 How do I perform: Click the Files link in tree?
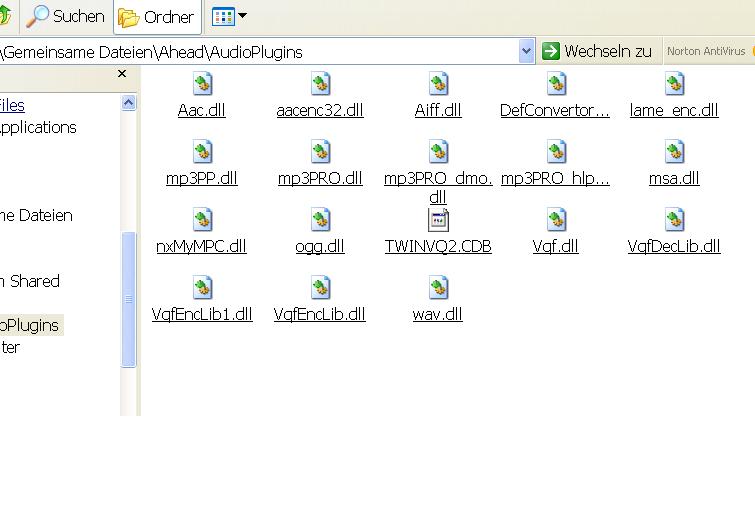click(x=12, y=105)
